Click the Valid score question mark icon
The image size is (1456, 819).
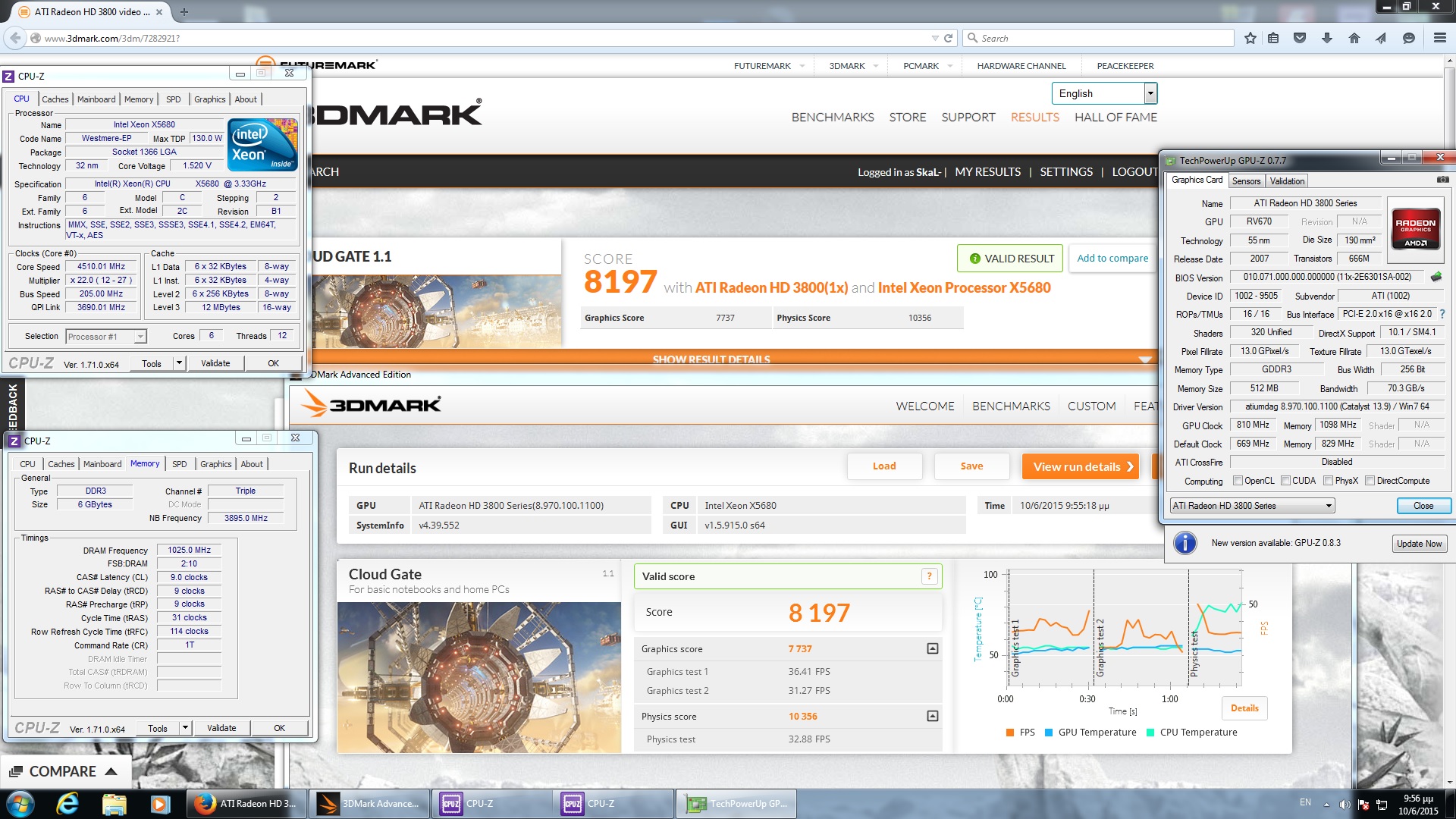click(929, 576)
